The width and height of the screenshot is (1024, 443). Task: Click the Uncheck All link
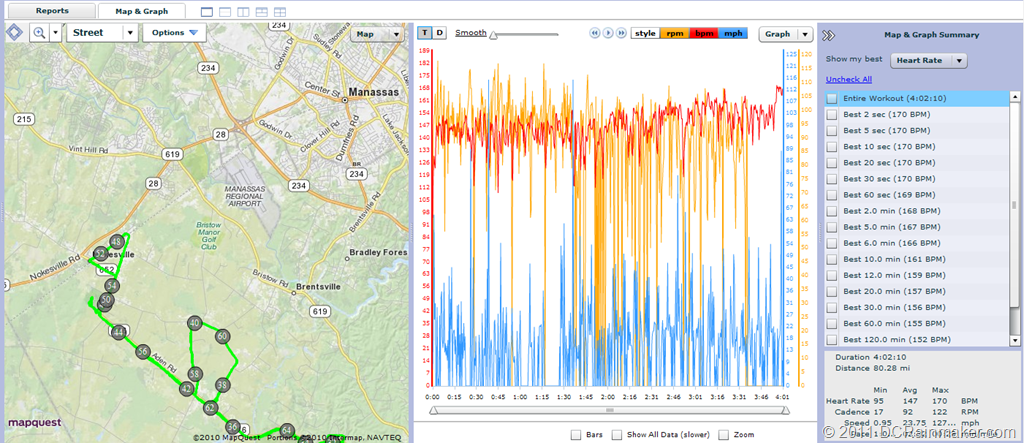[848, 80]
